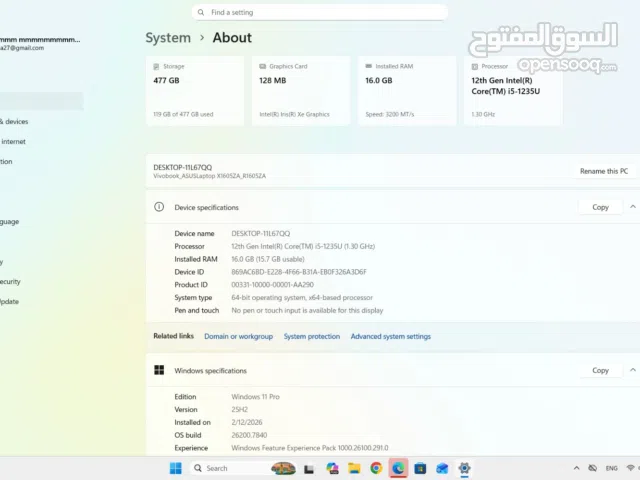Image resolution: width=640 pixels, height=480 pixels.
Task: Click the Storage card drive icon
Action: (156, 67)
